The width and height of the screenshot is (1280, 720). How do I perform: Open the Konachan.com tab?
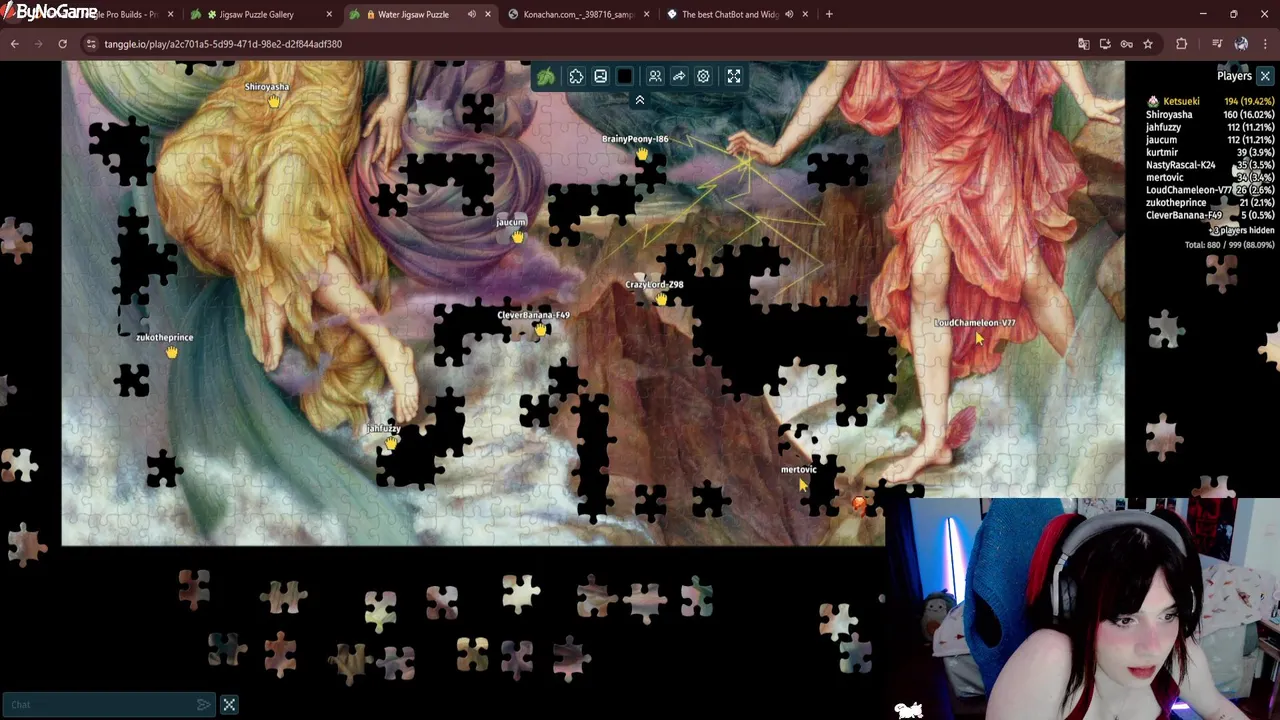[578, 14]
